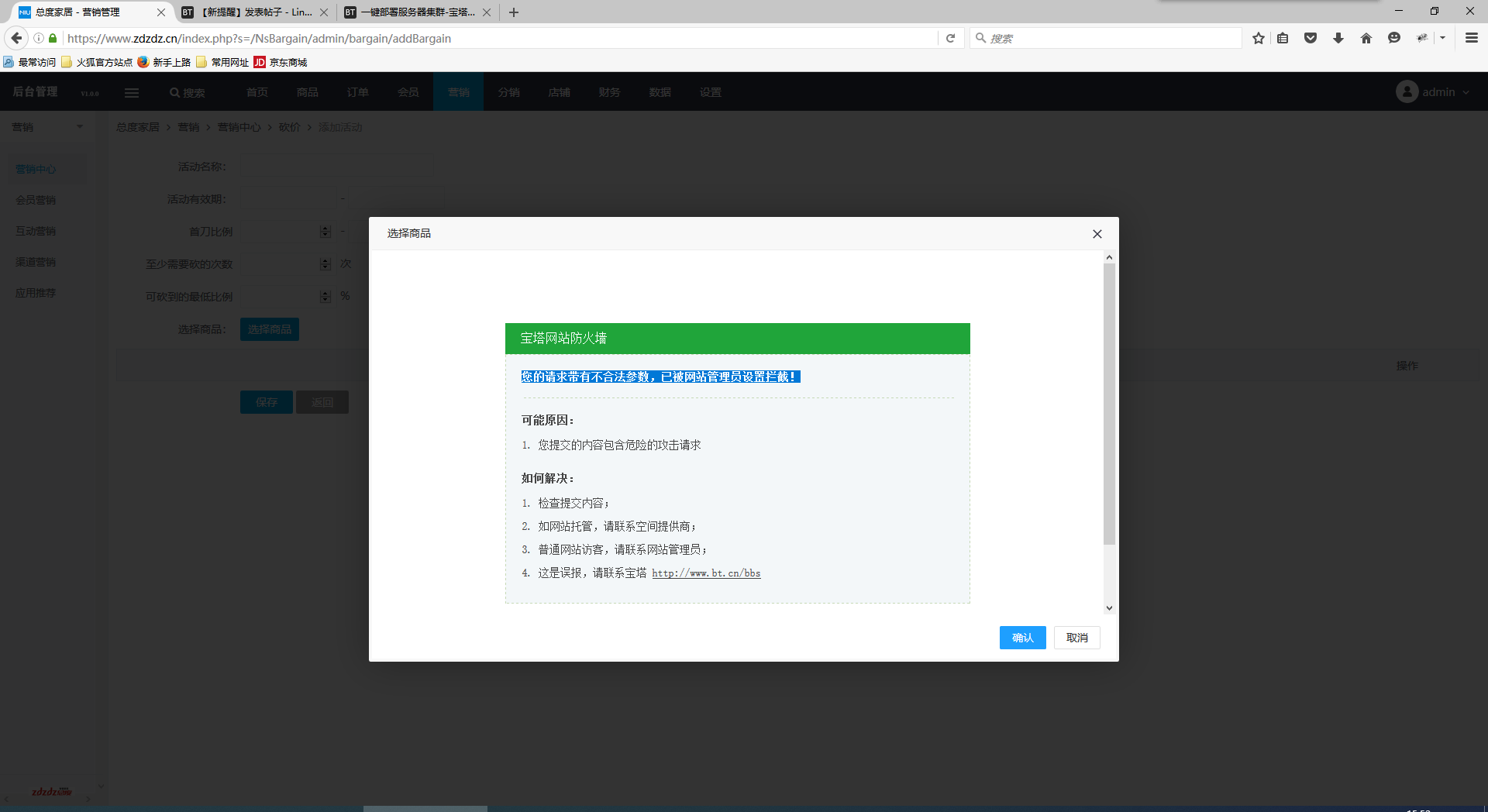Click the 返回 button
This screenshot has width=1488, height=812.
coord(322,402)
